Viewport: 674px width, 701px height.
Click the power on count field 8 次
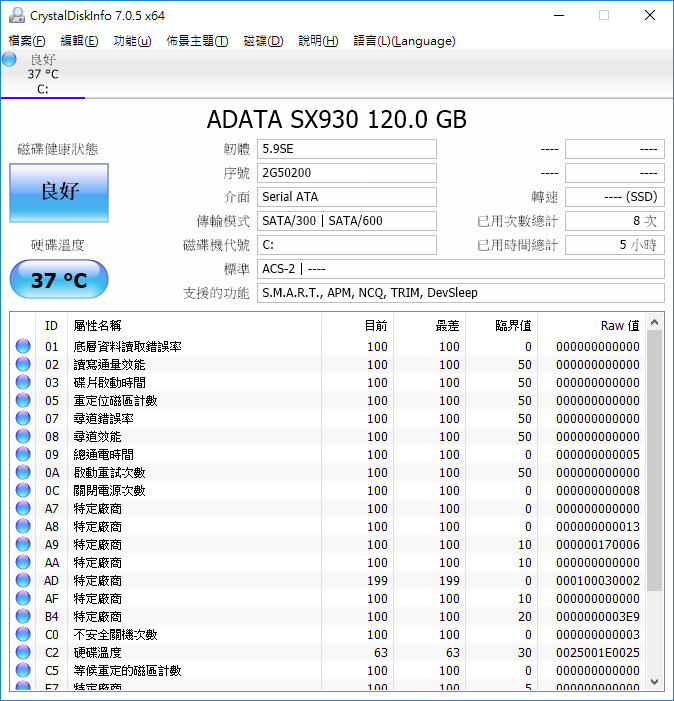tap(615, 221)
